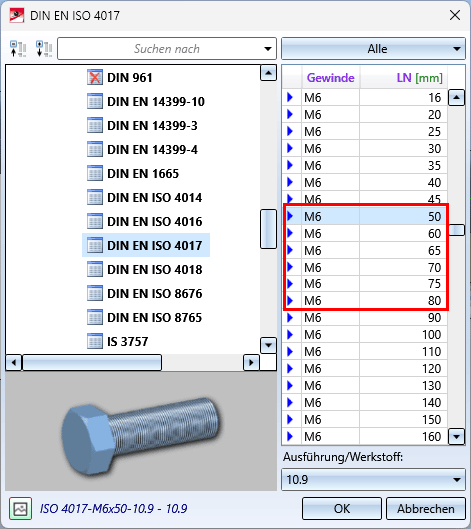Select the M6 length 30 row
471x529 pixels.
pos(365,148)
